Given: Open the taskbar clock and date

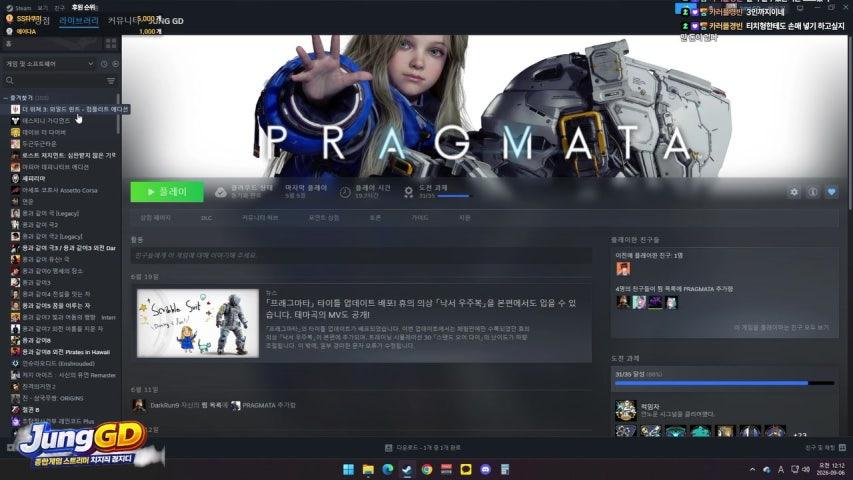Looking at the screenshot, I should 832,469.
